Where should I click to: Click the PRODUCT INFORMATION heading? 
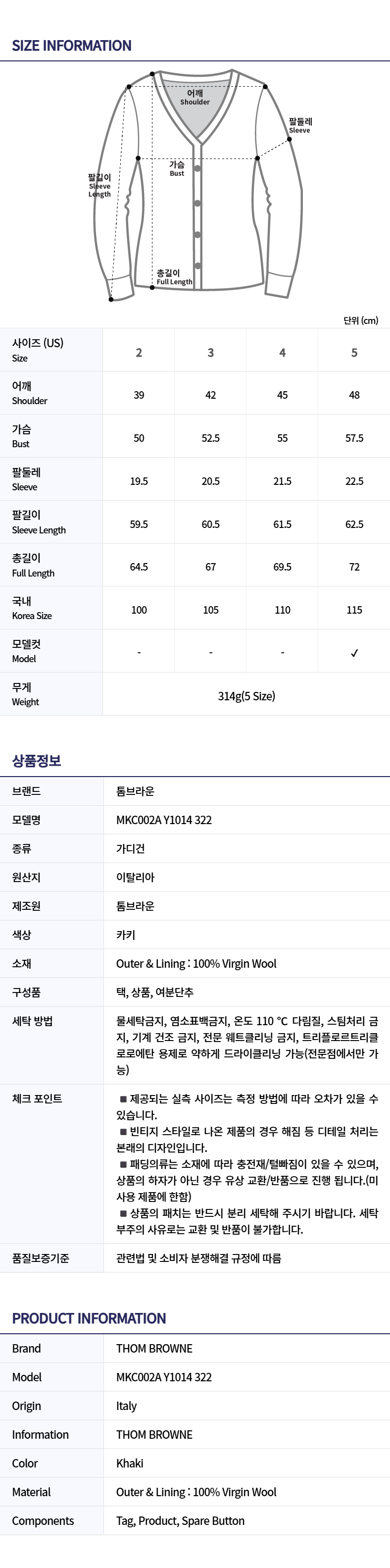tap(89, 1318)
